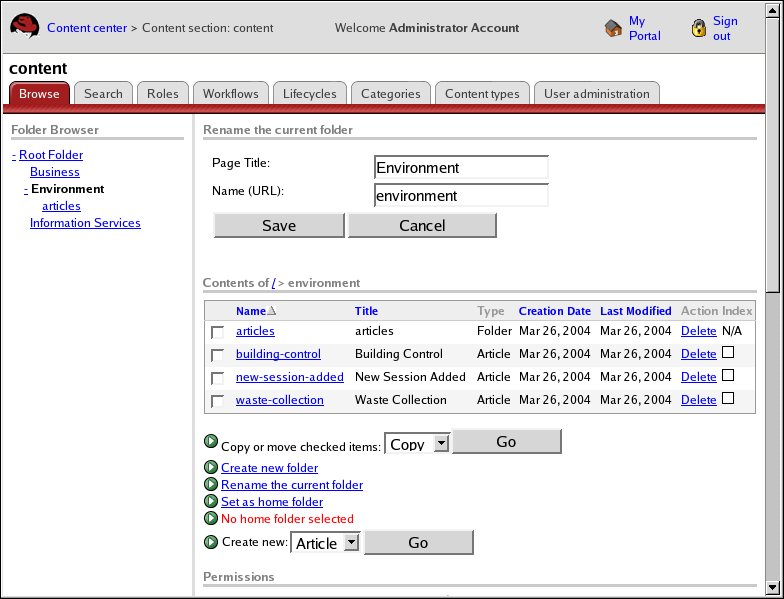Viewport: 784px width, 599px height.
Task: Open the new-session-added article
Action: click(x=290, y=377)
